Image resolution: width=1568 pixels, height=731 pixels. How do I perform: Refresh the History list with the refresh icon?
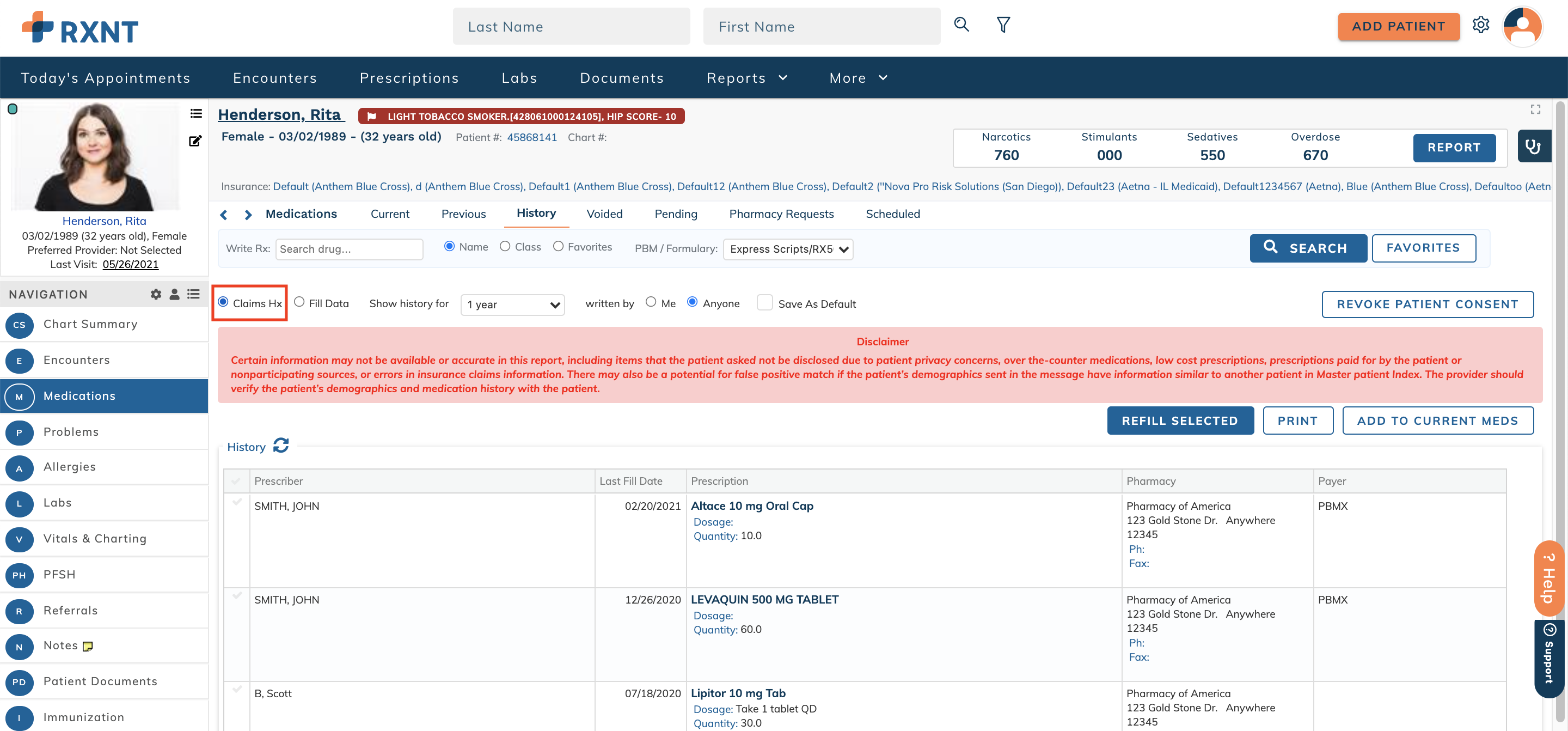280,446
